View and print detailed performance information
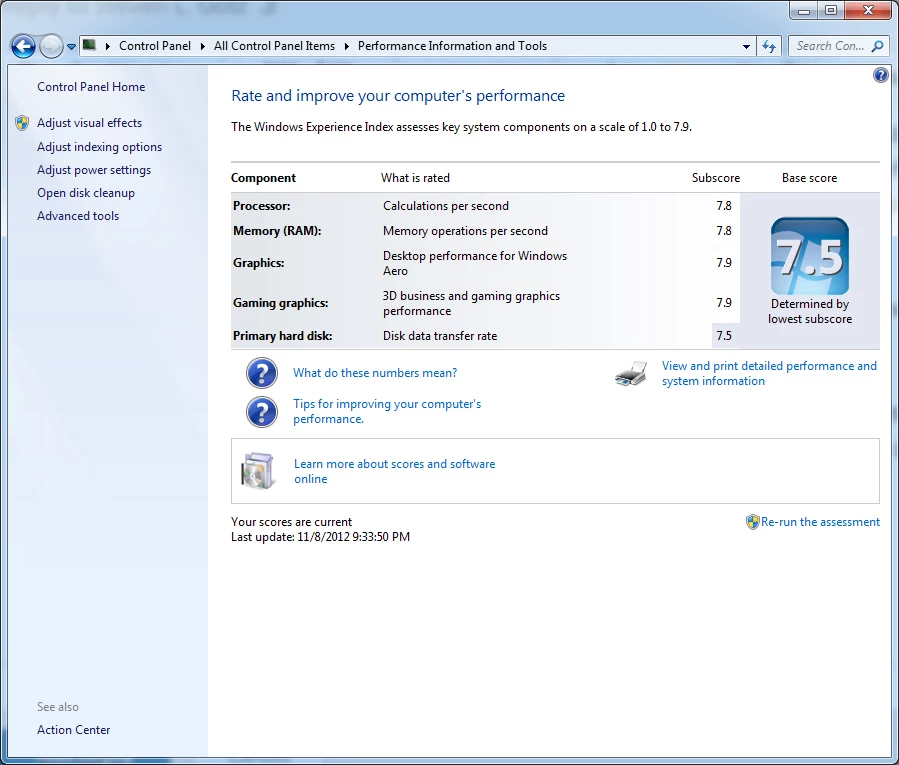 (769, 373)
